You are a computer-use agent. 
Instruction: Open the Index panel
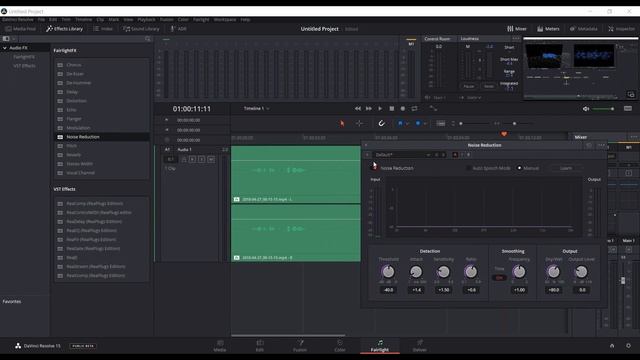click(x=103, y=29)
